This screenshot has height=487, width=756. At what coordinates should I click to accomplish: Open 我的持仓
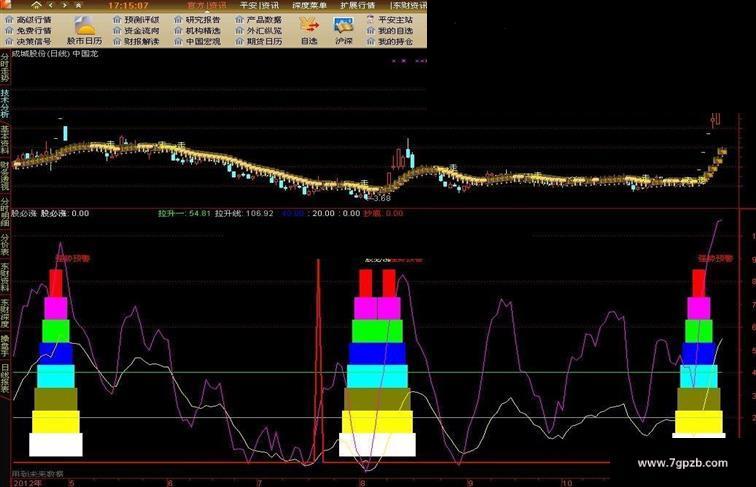pyautogui.click(x=395, y=41)
